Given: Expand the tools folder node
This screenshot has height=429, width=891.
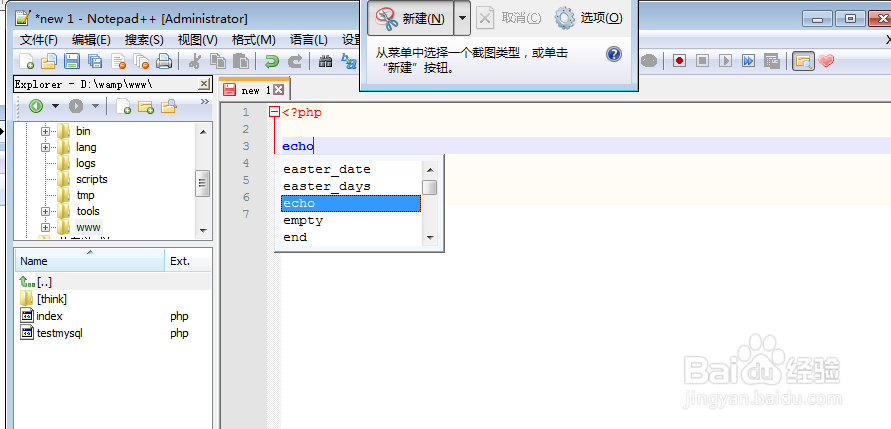Looking at the screenshot, I should tap(45, 211).
